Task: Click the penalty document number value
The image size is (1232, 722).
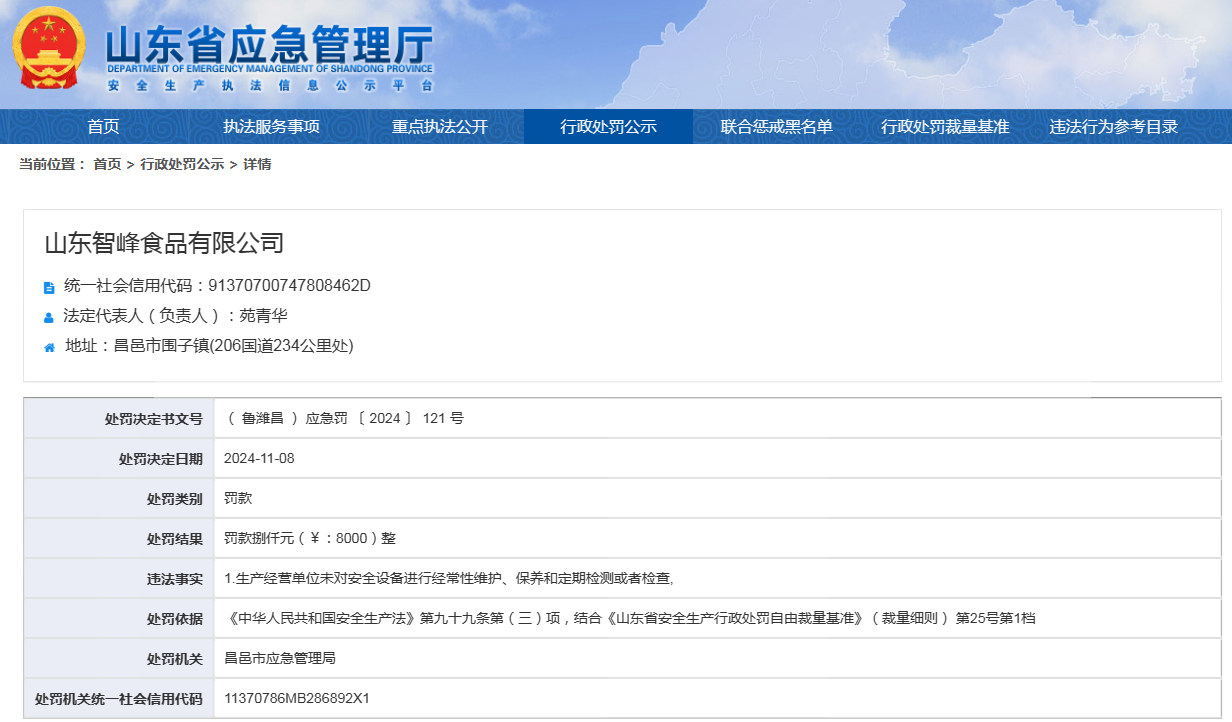Action: (x=343, y=418)
